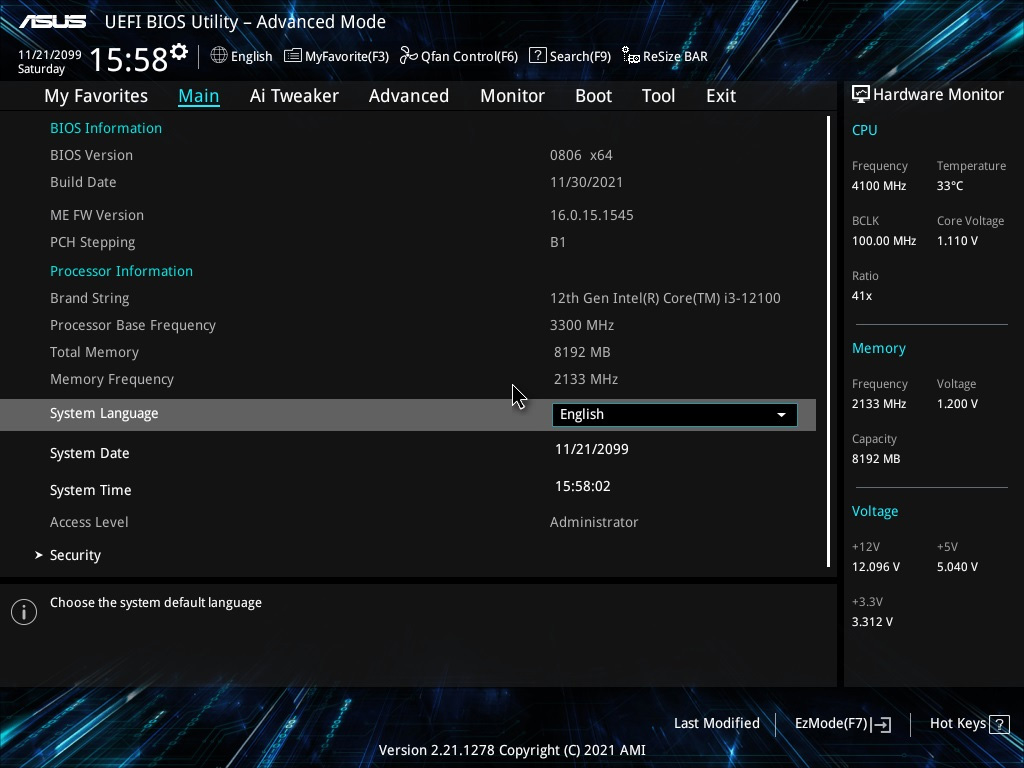The height and width of the screenshot is (768, 1024).
Task: Click the Brand String i3-12100 value
Action: pyautogui.click(x=665, y=298)
